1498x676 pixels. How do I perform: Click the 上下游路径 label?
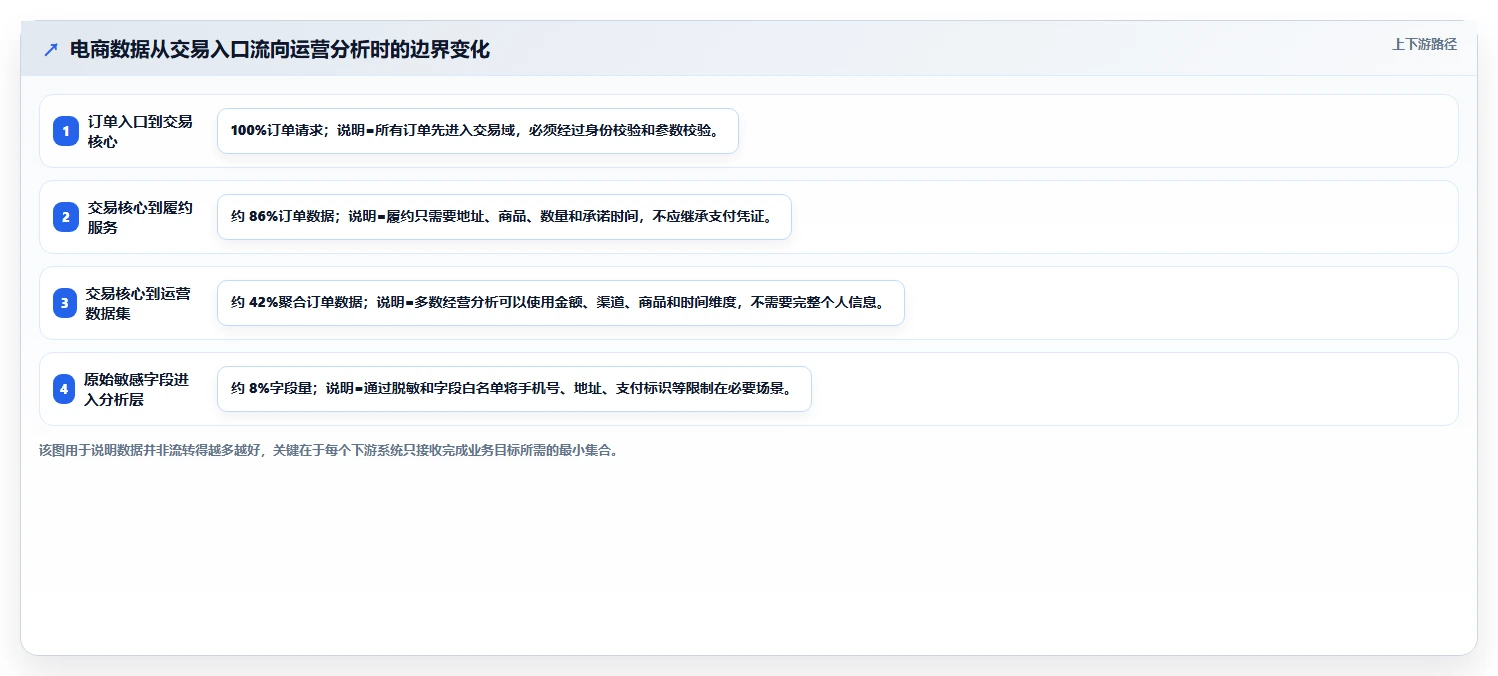tap(1424, 44)
